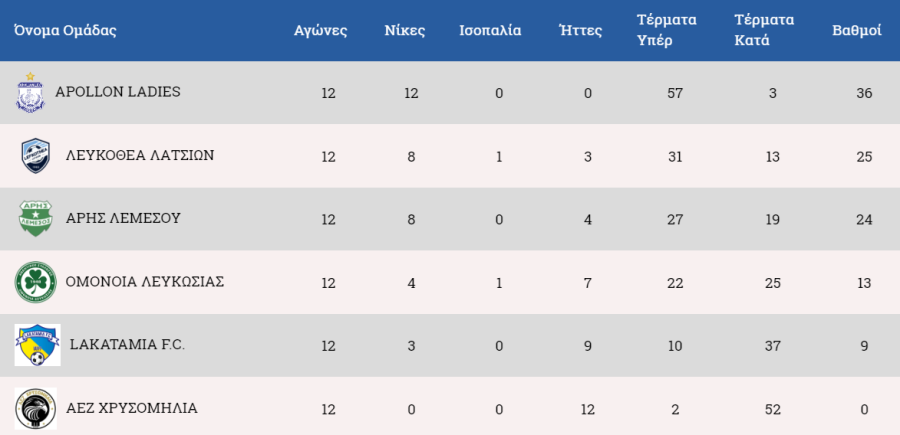Open the ΑΡΗΣ ΛΕΜΕΣΟΥ team name

tap(123, 219)
